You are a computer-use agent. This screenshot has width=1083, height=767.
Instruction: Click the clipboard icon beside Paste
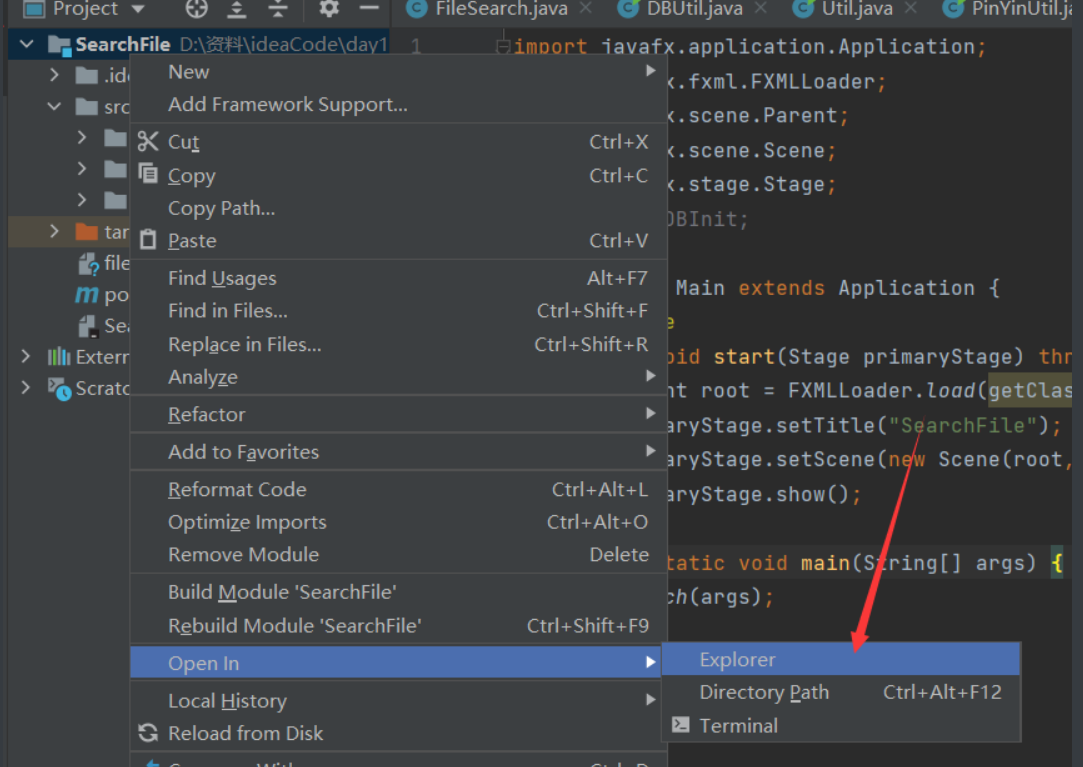pos(148,240)
